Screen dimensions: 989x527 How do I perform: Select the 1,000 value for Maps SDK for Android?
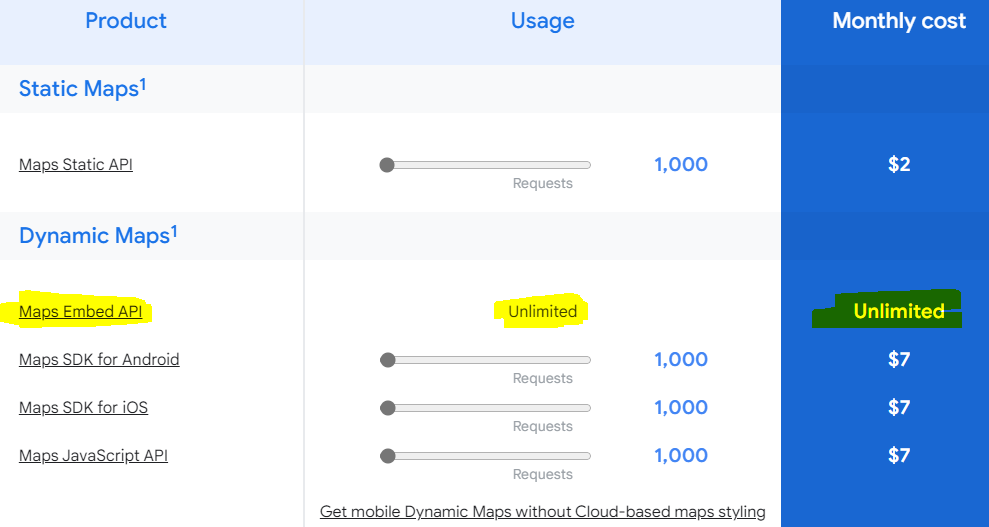click(681, 360)
